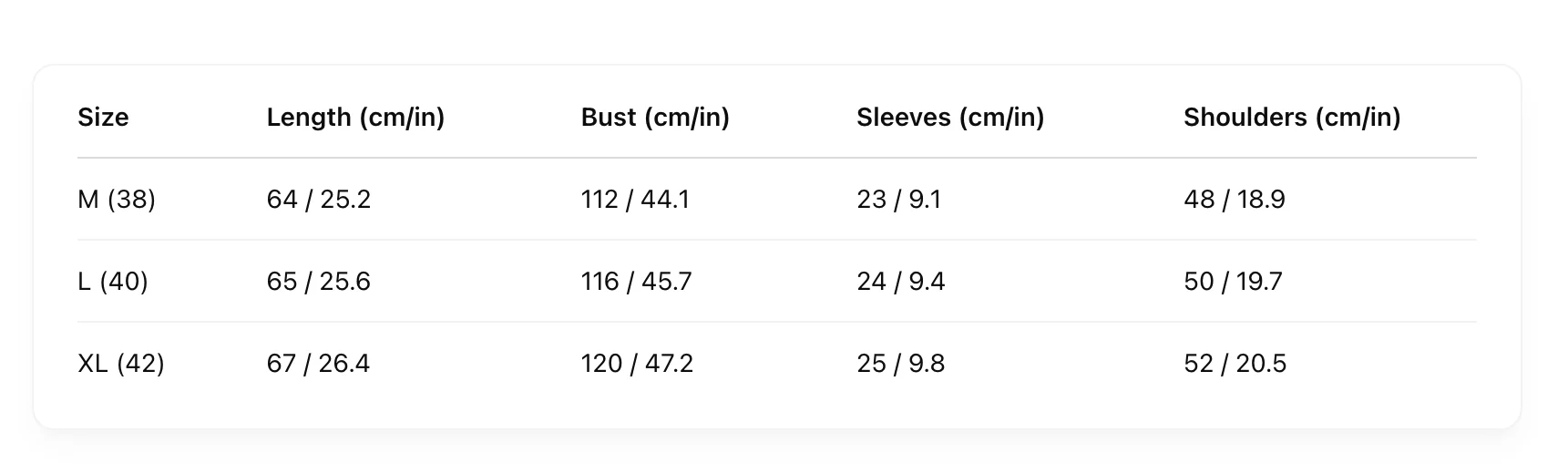Click bust value 116 / 45.7
This screenshot has height=464, width=1568.
pyautogui.click(x=637, y=282)
